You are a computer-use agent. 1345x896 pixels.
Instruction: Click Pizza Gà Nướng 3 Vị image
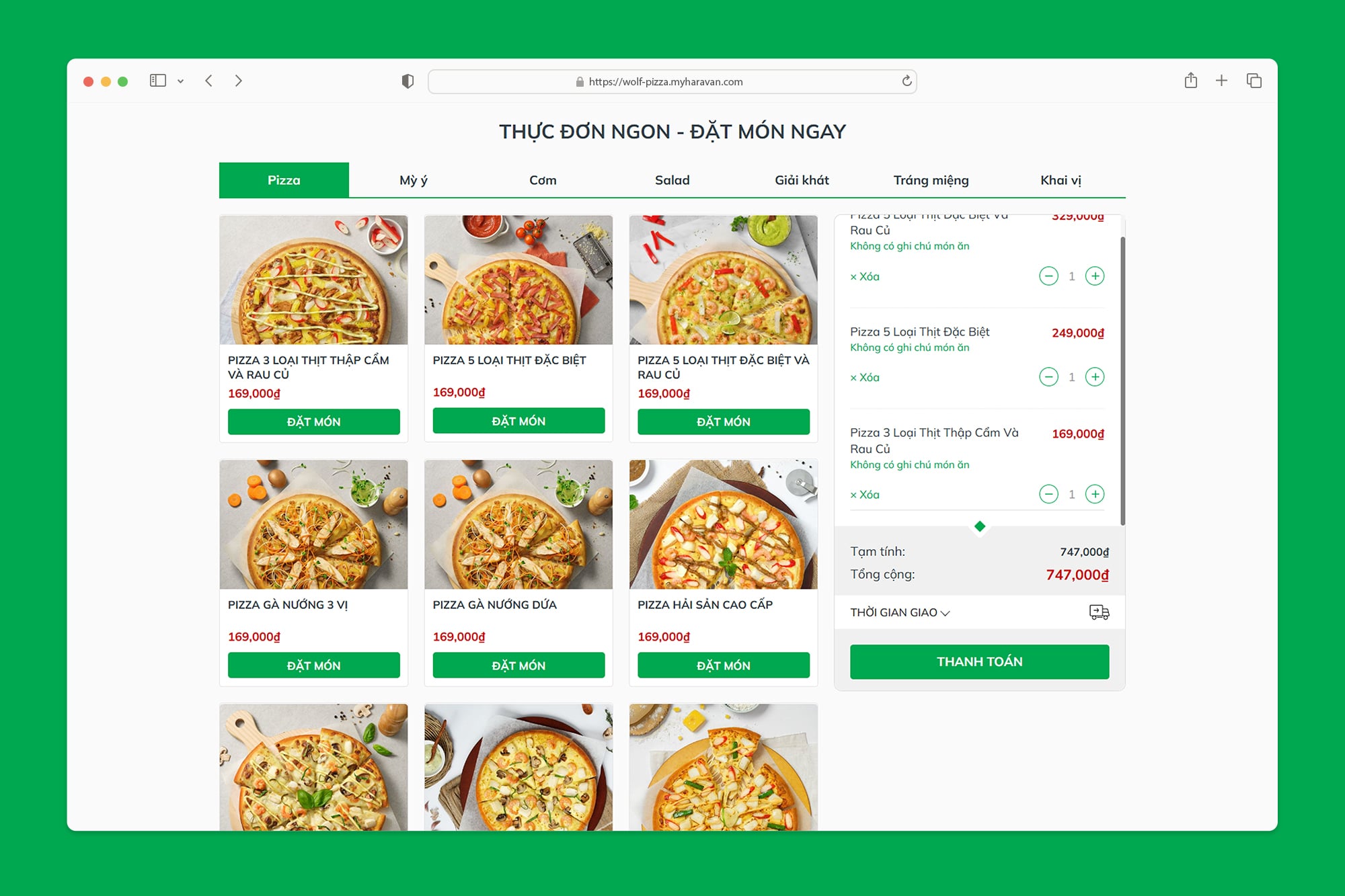[x=313, y=524]
